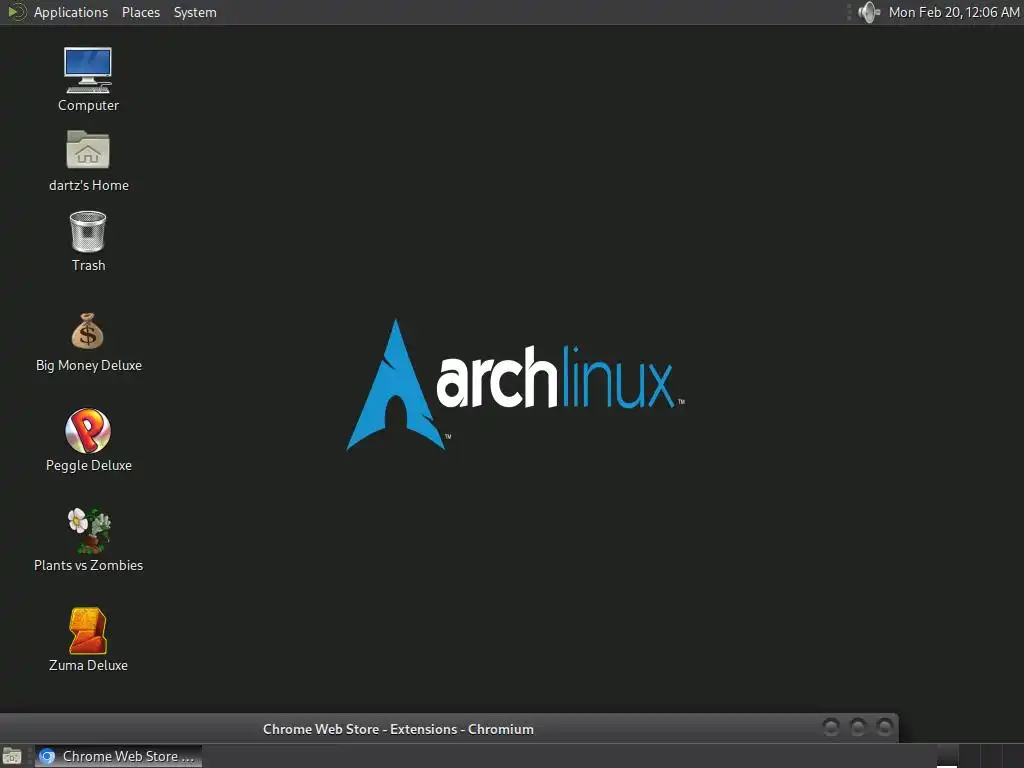Click the first Chromium title bar window button
Image resolution: width=1024 pixels, height=768 pixels.
(831, 727)
